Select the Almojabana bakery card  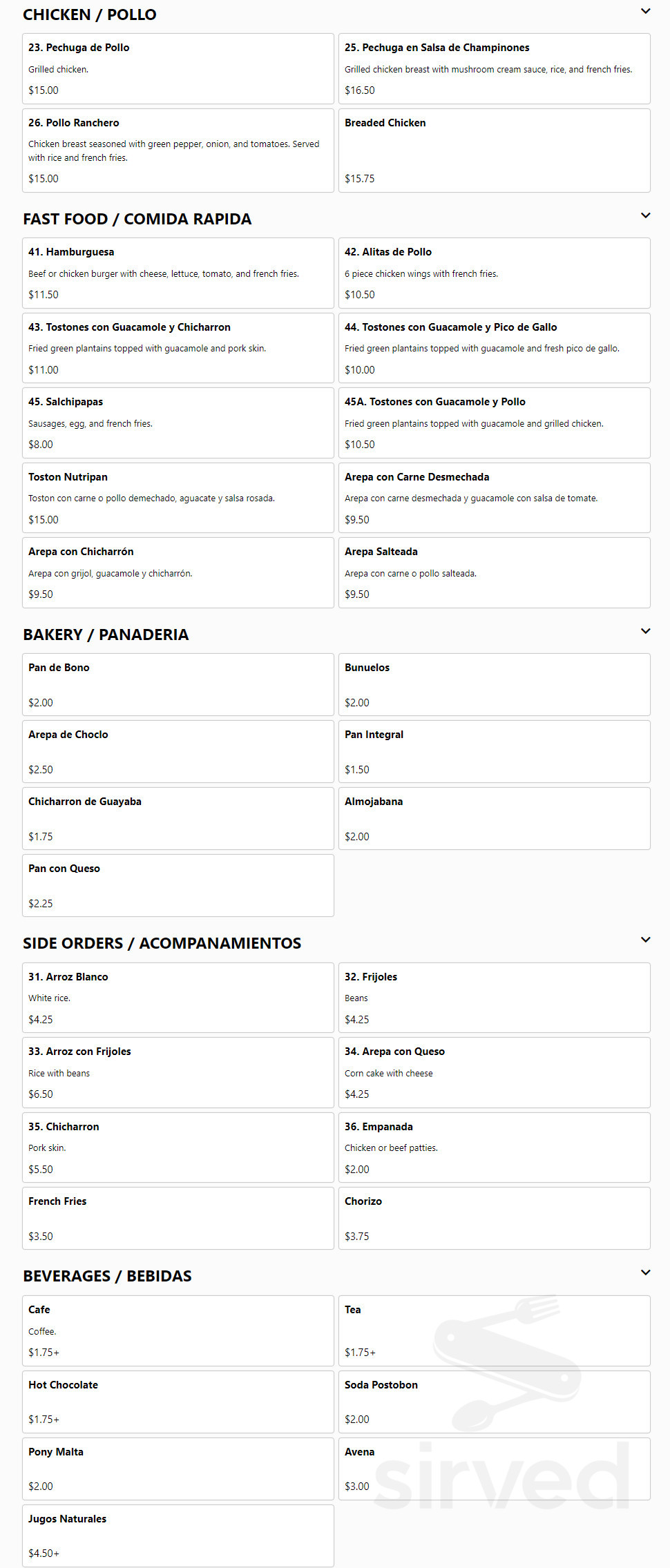tap(495, 819)
